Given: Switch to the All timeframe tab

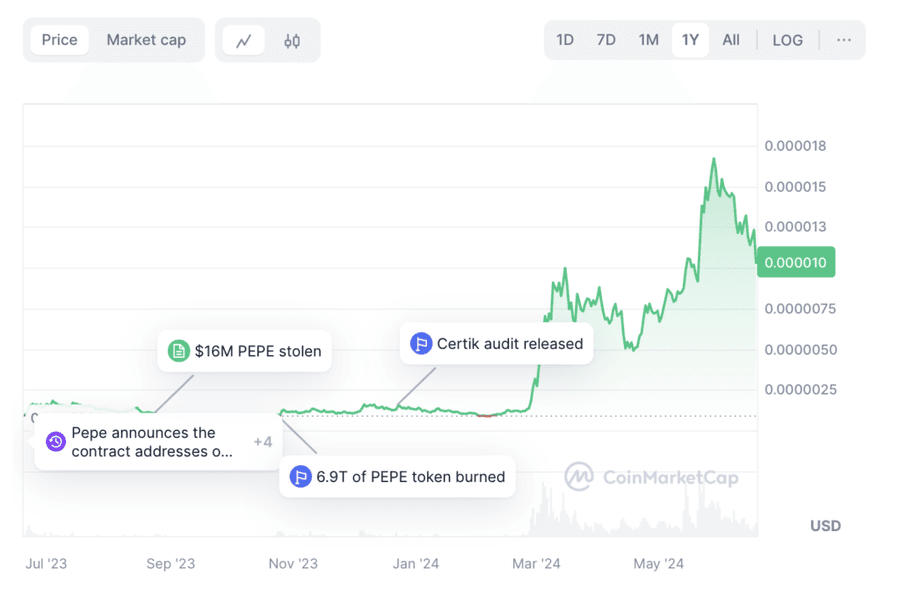Looking at the screenshot, I should click(x=731, y=40).
